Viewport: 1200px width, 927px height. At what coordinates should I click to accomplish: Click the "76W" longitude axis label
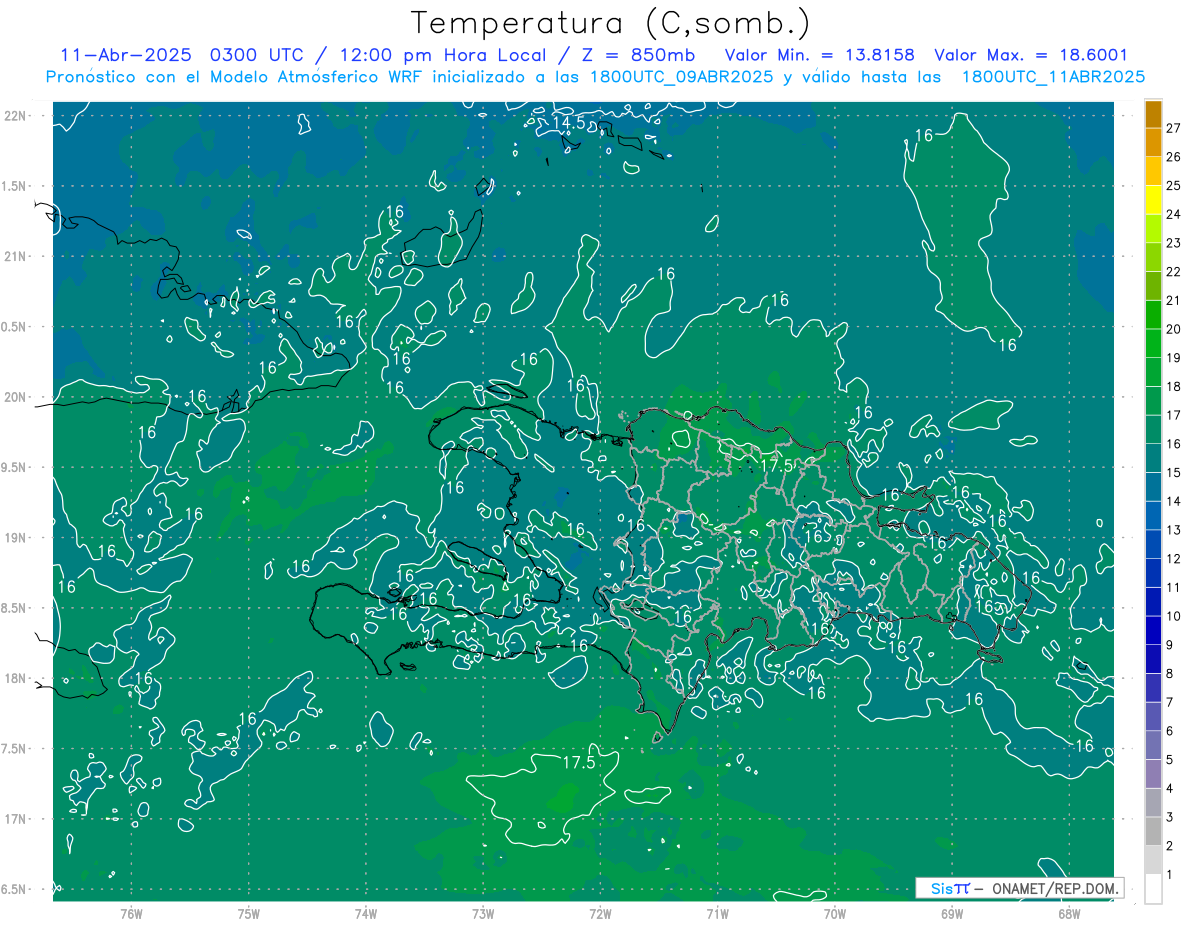click(131, 913)
